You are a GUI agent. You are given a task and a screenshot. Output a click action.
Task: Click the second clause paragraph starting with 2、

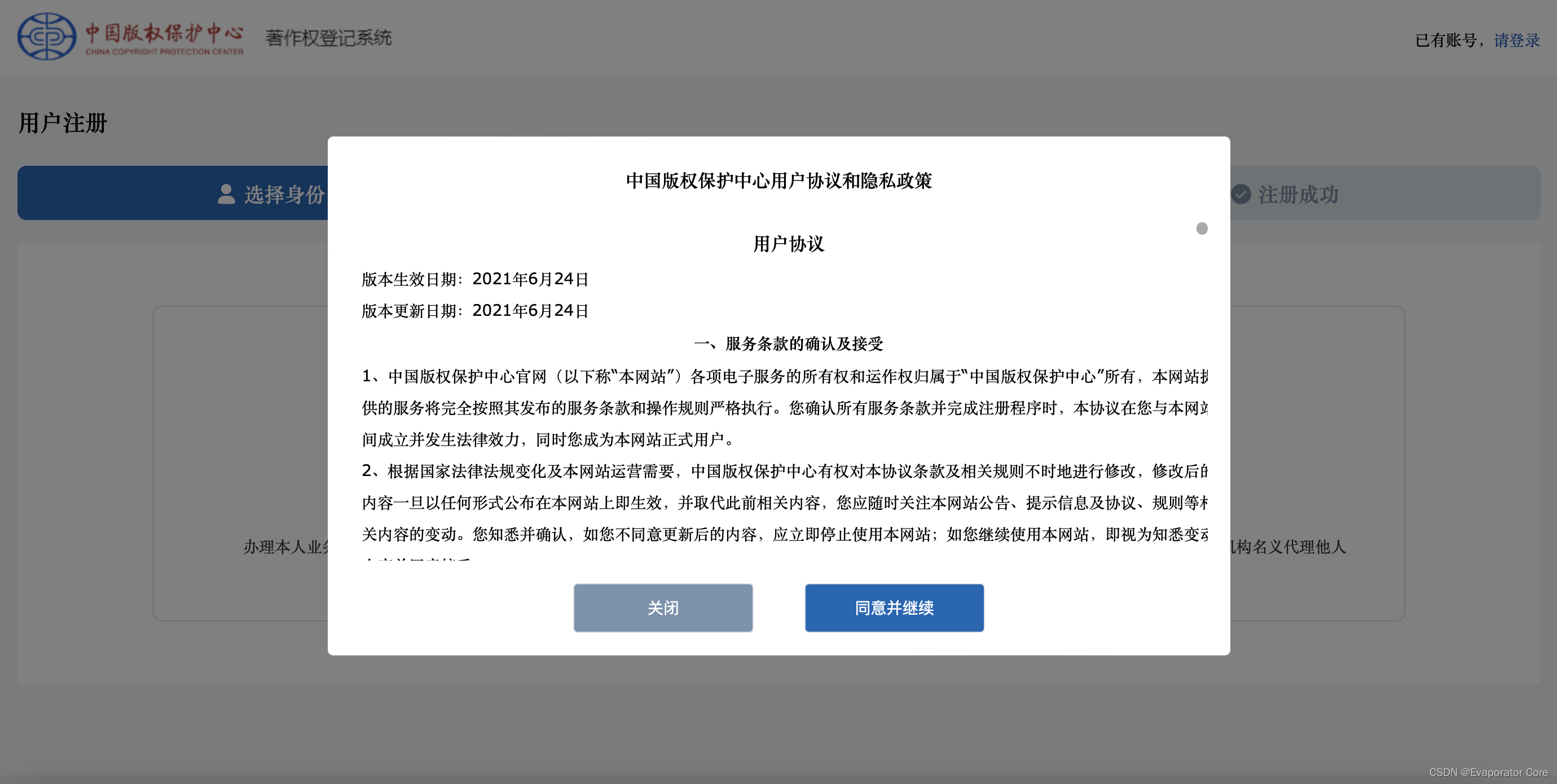pos(784,503)
